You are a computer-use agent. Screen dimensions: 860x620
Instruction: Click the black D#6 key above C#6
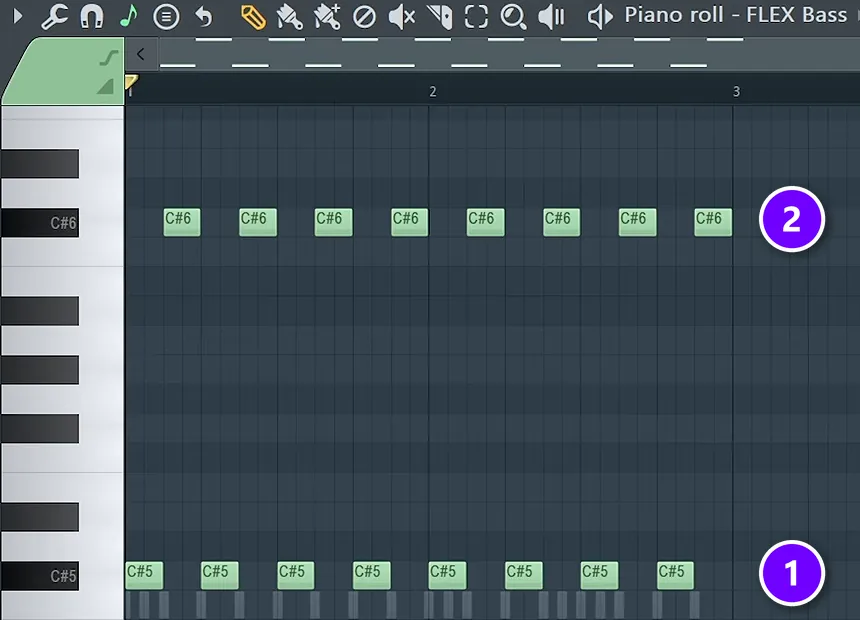tap(40, 164)
